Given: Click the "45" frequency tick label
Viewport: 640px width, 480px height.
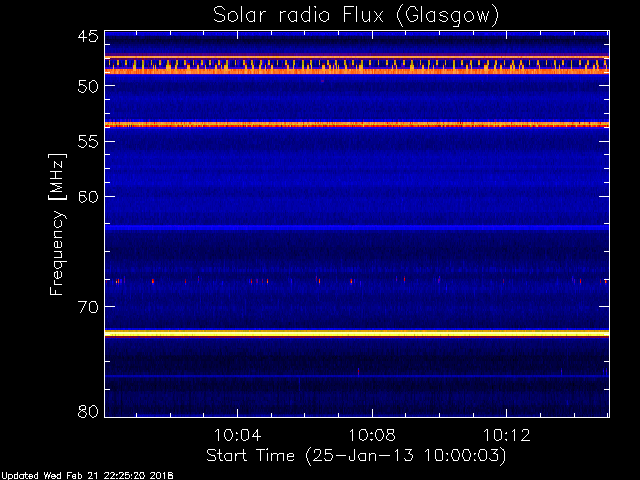Looking at the screenshot, I should pos(88,36).
